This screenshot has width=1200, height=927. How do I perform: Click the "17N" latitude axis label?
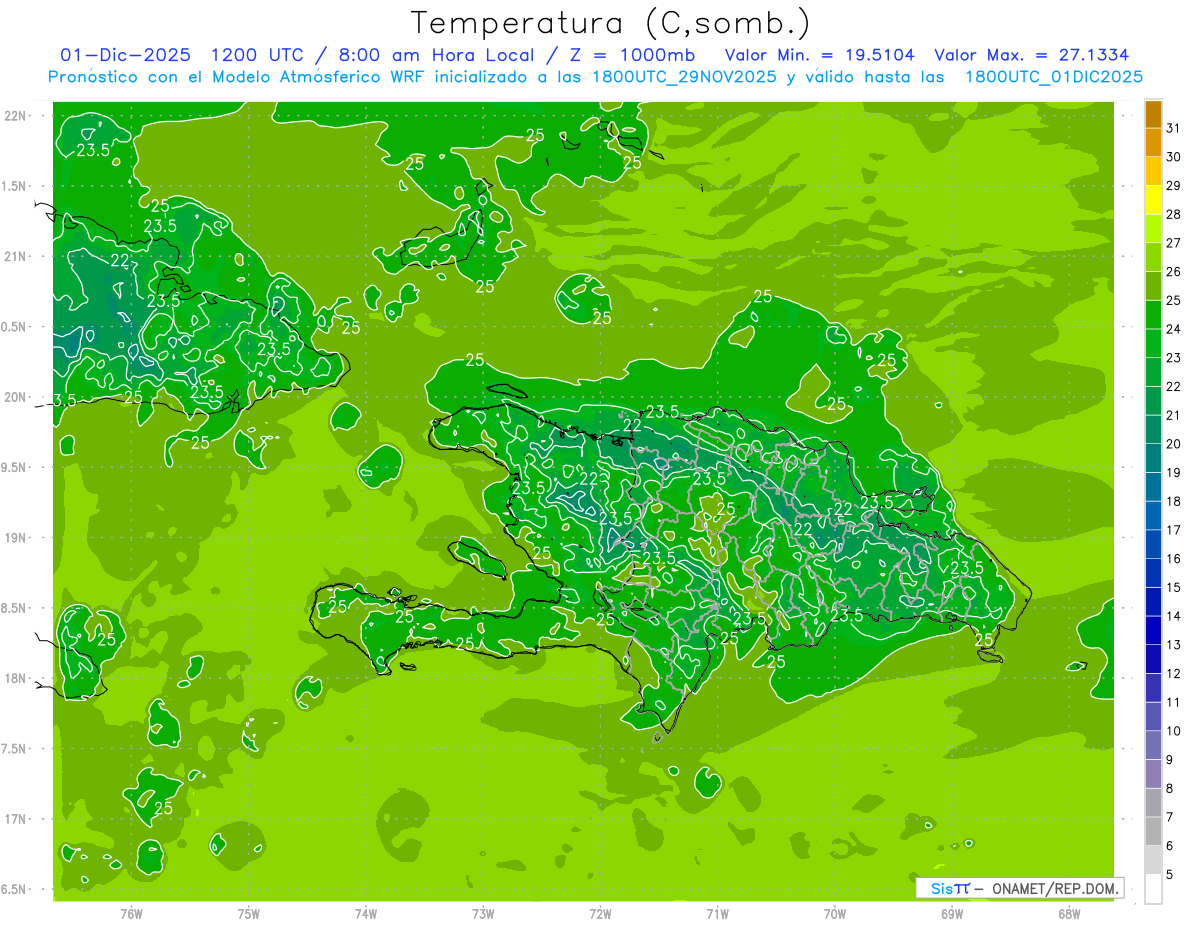pyautogui.click(x=15, y=819)
